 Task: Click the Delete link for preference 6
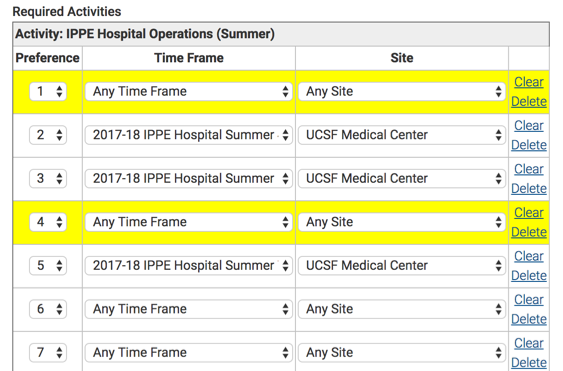click(529, 319)
